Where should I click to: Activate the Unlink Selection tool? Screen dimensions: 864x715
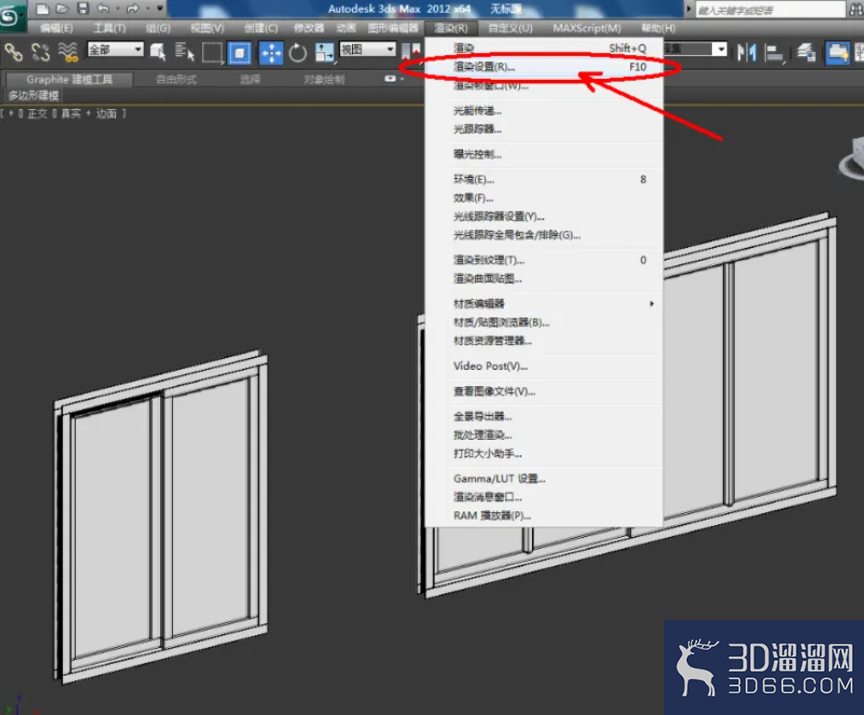(40, 52)
